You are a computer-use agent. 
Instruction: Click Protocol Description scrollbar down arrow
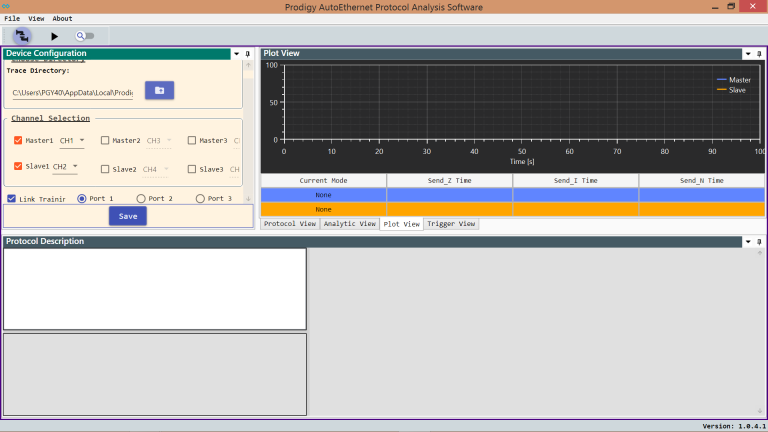(760, 411)
